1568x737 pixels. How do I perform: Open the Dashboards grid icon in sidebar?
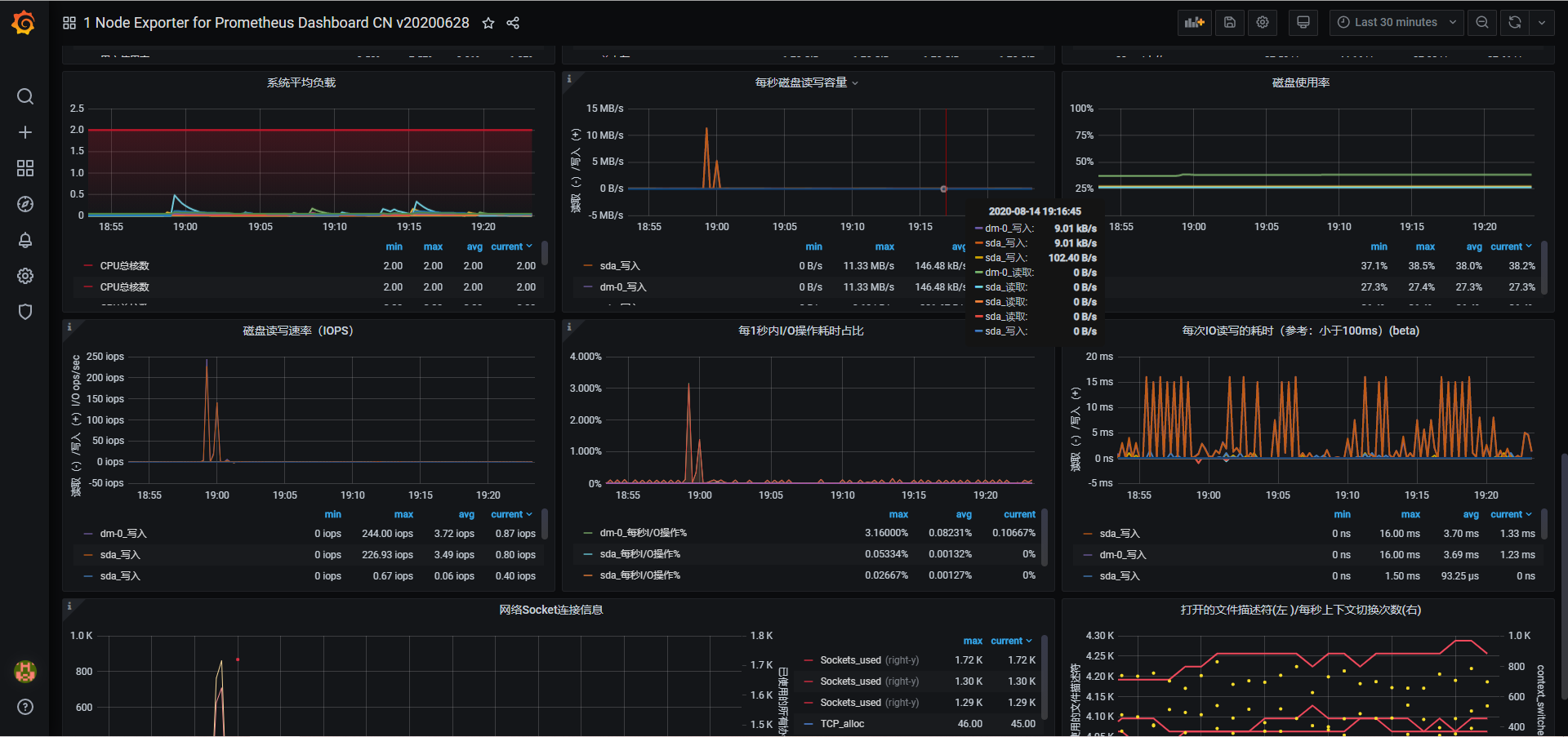25,168
